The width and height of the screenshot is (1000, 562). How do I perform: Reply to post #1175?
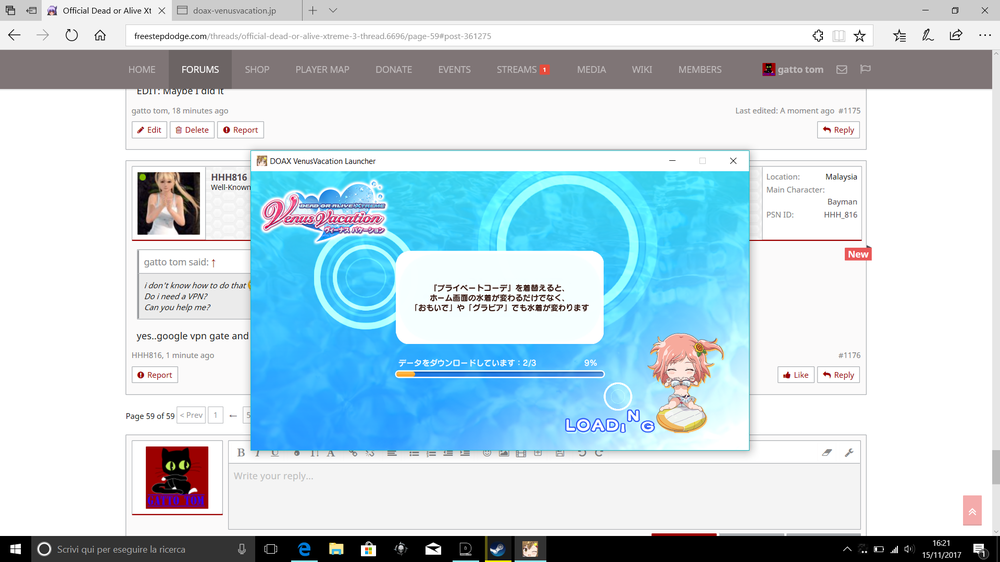coord(838,129)
